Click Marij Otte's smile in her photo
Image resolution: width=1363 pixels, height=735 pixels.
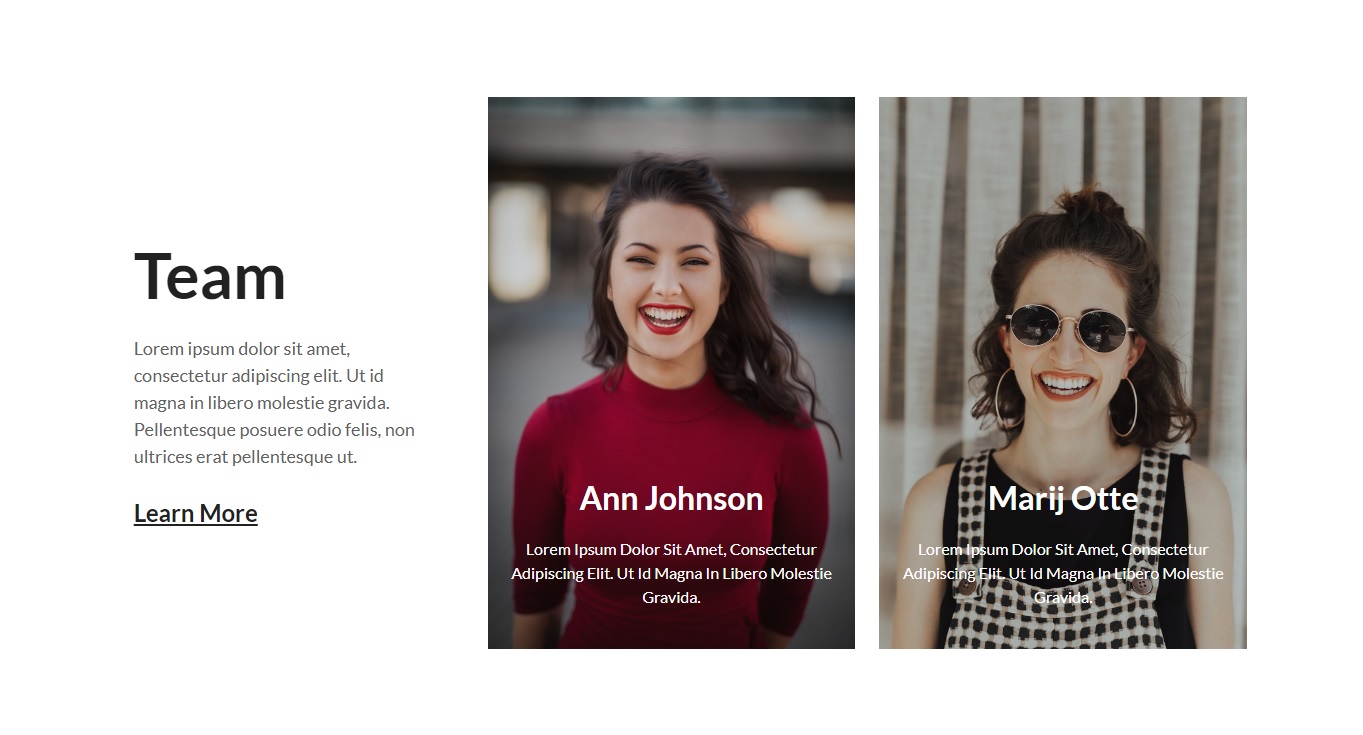pos(1066,384)
